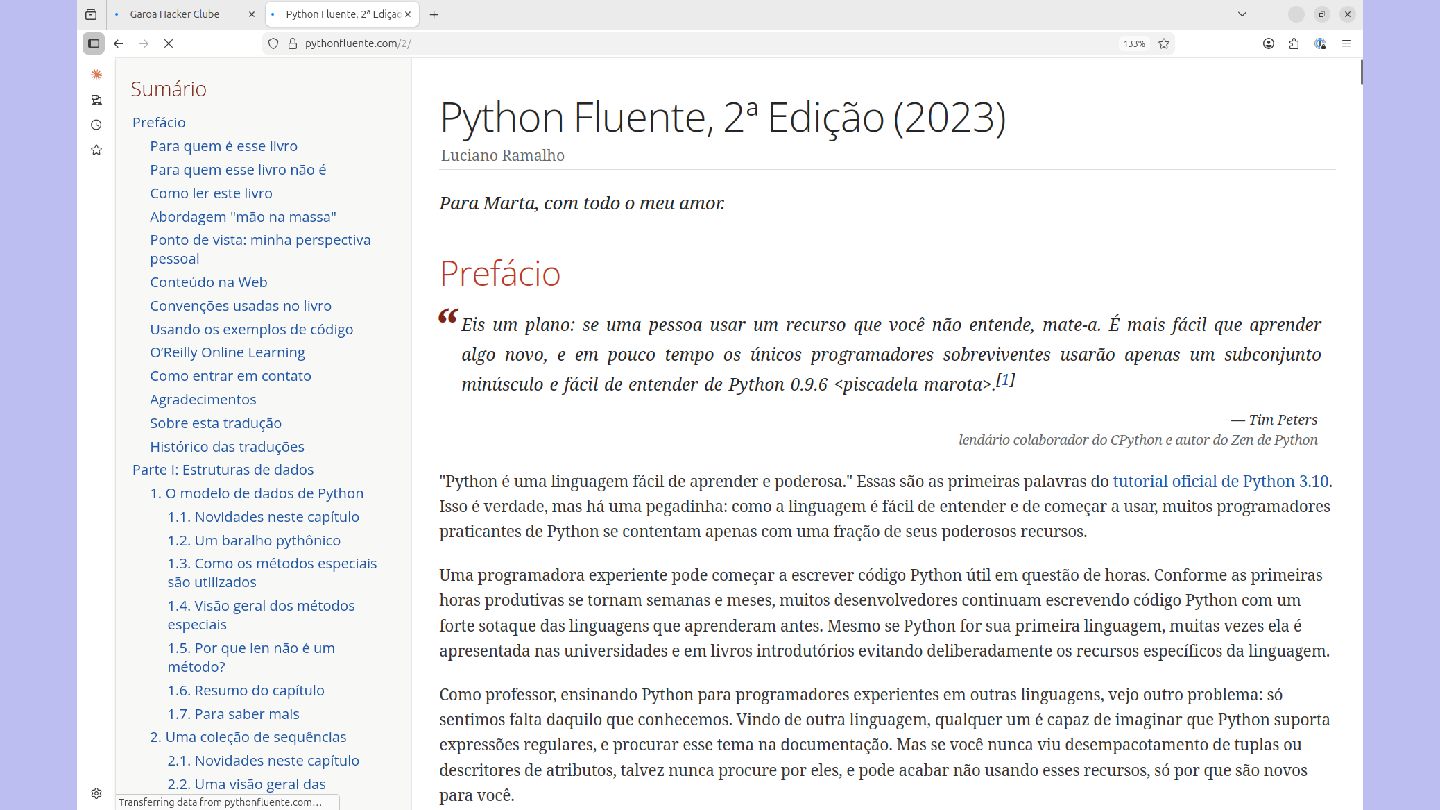The image size is (1440, 810).
Task: Click the author name 'Luciano Ramalho'
Action: [x=503, y=156]
